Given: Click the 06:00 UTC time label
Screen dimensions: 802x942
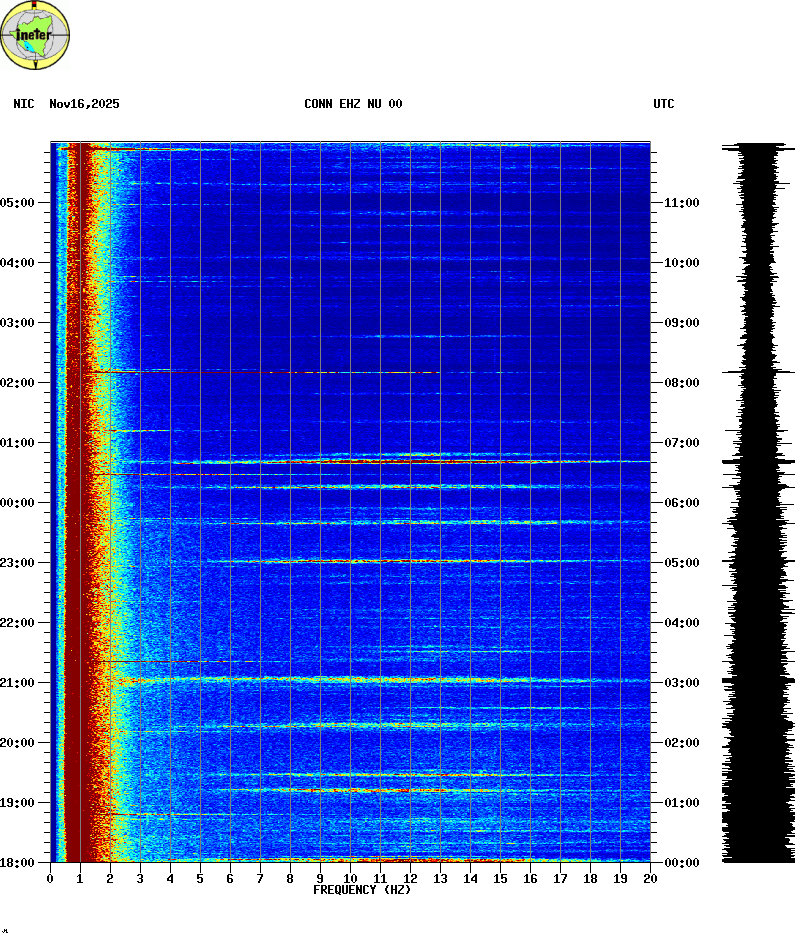Looking at the screenshot, I should click(x=680, y=503).
